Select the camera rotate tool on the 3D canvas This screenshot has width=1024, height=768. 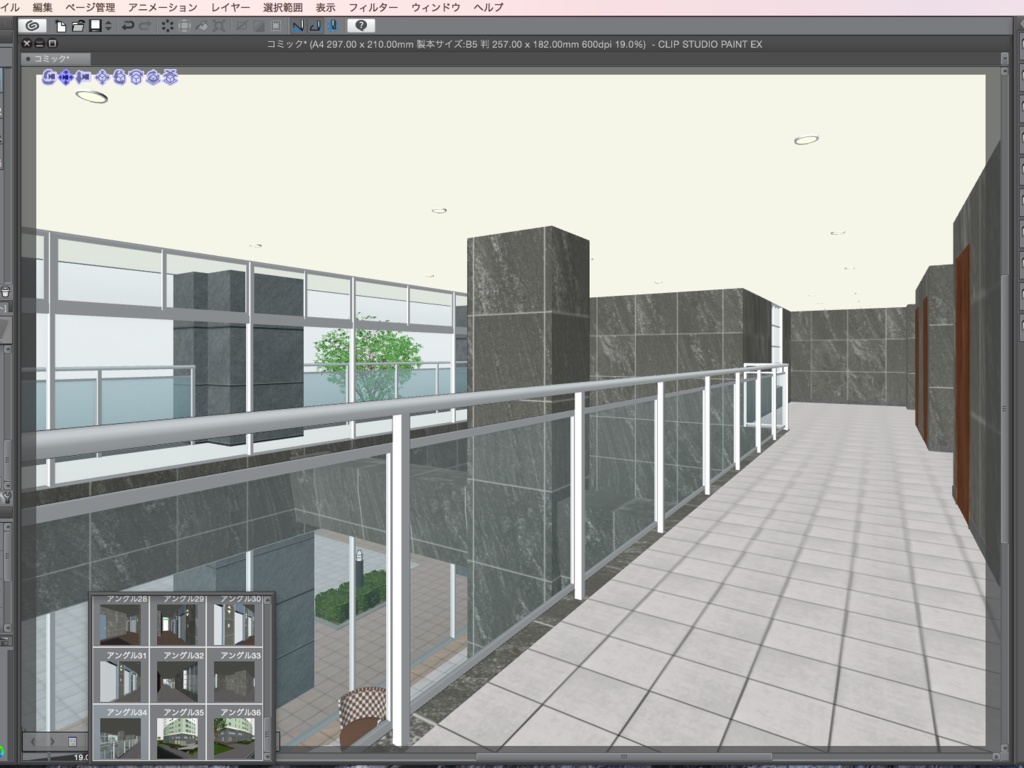point(50,78)
